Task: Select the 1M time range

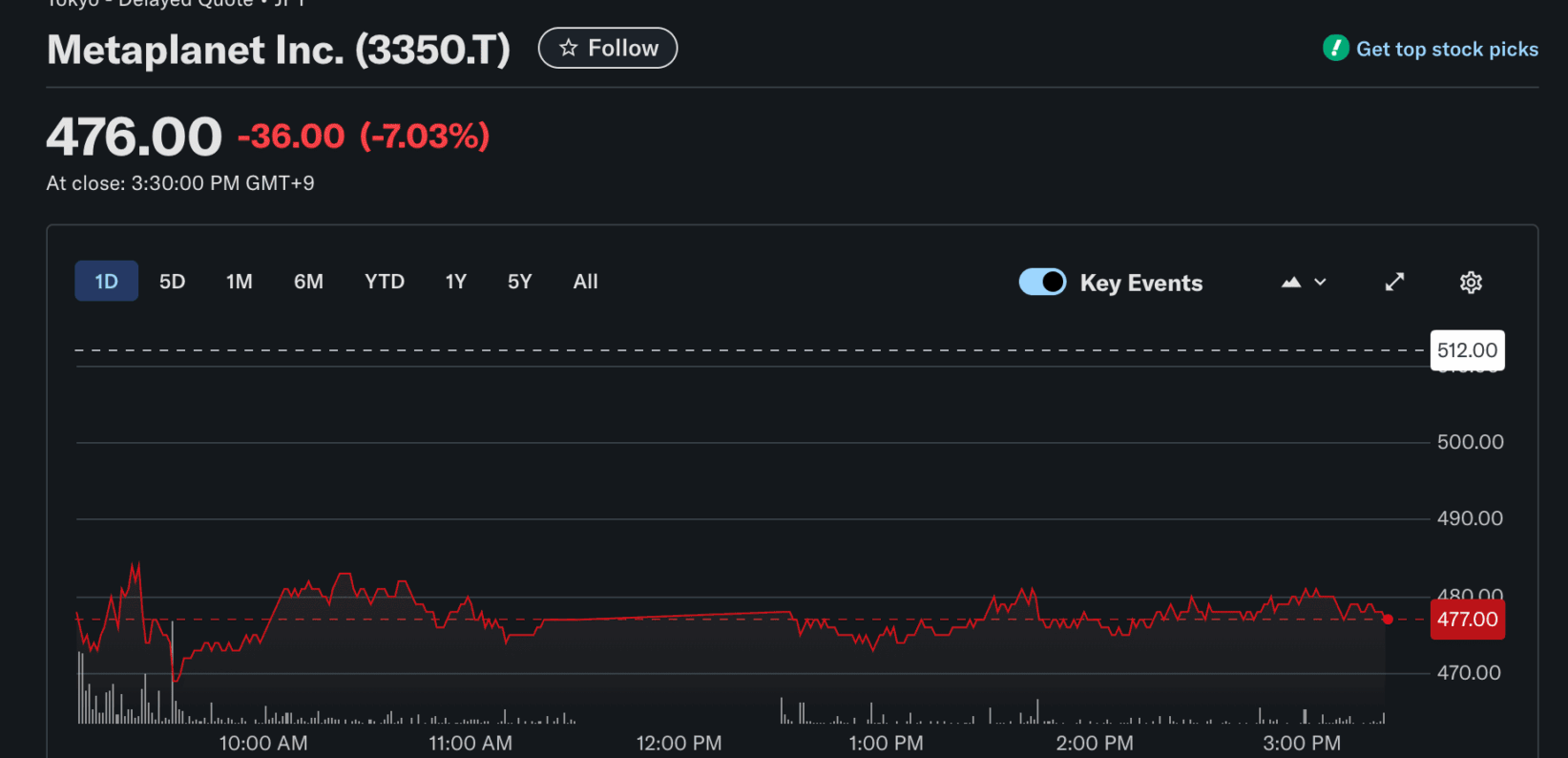Action: [239, 282]
